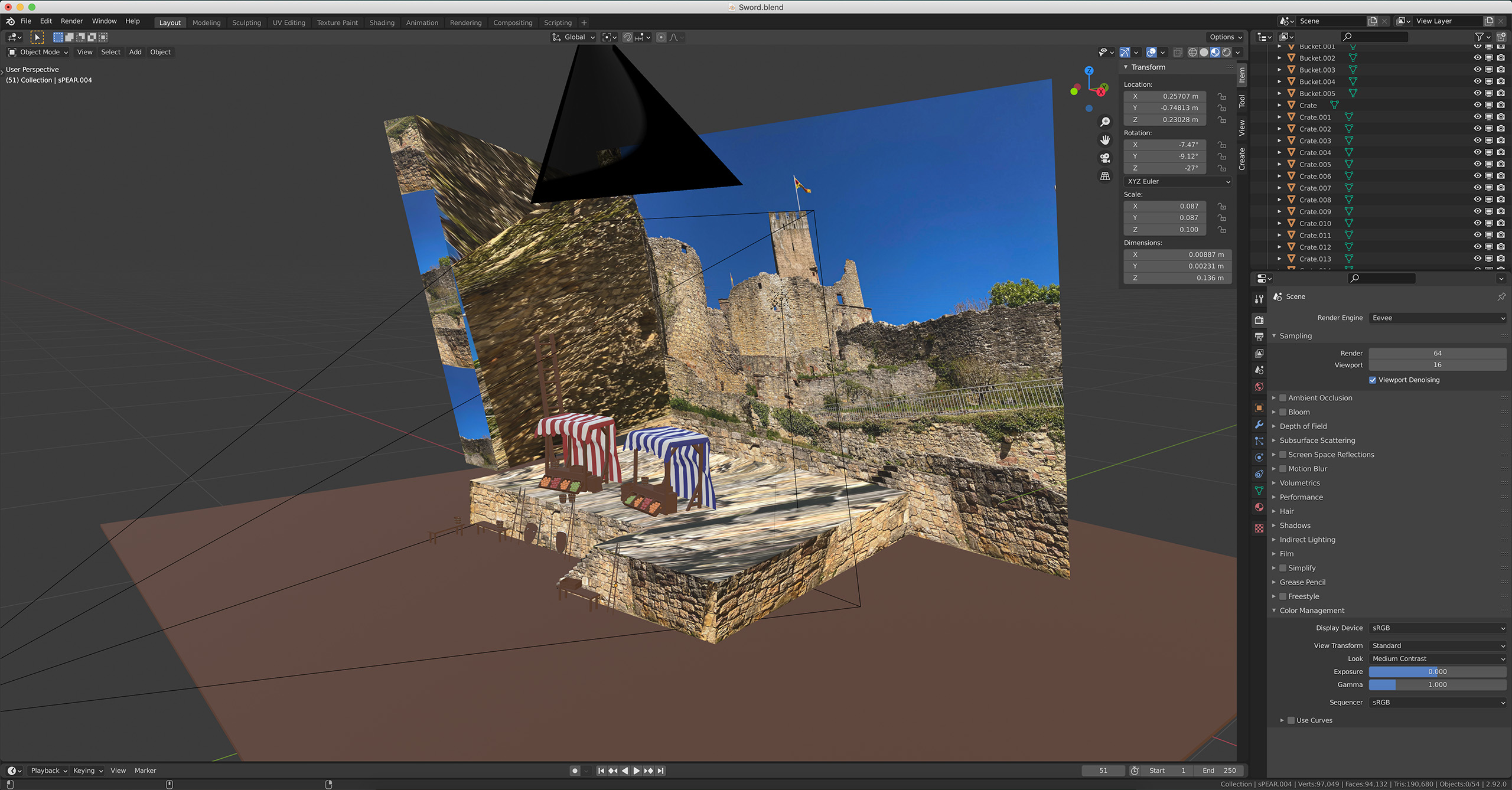Lock the Location X value

pyautogui.click(x=1222, y=96)
